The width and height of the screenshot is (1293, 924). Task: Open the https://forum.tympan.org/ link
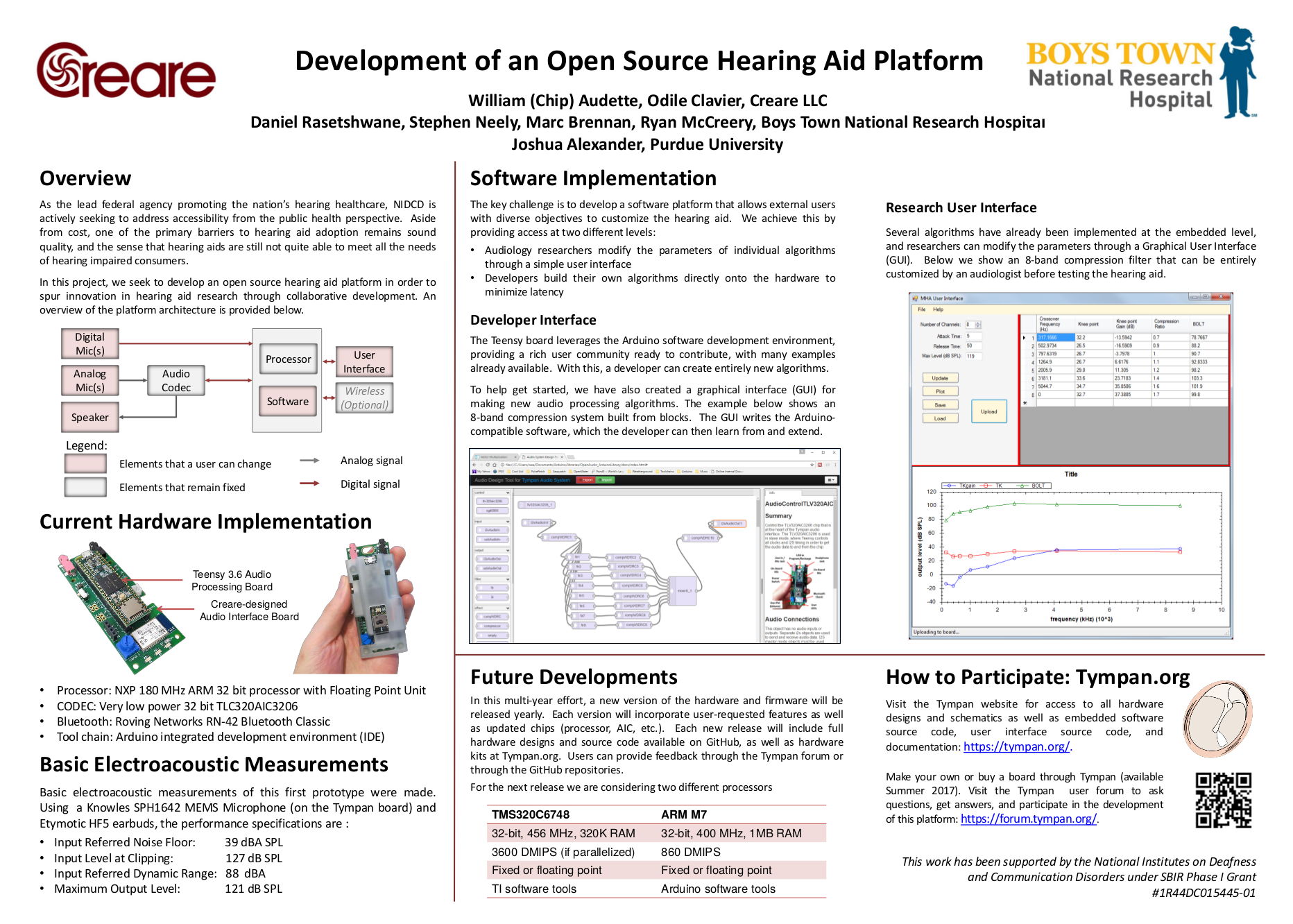tap(1028, 819)
